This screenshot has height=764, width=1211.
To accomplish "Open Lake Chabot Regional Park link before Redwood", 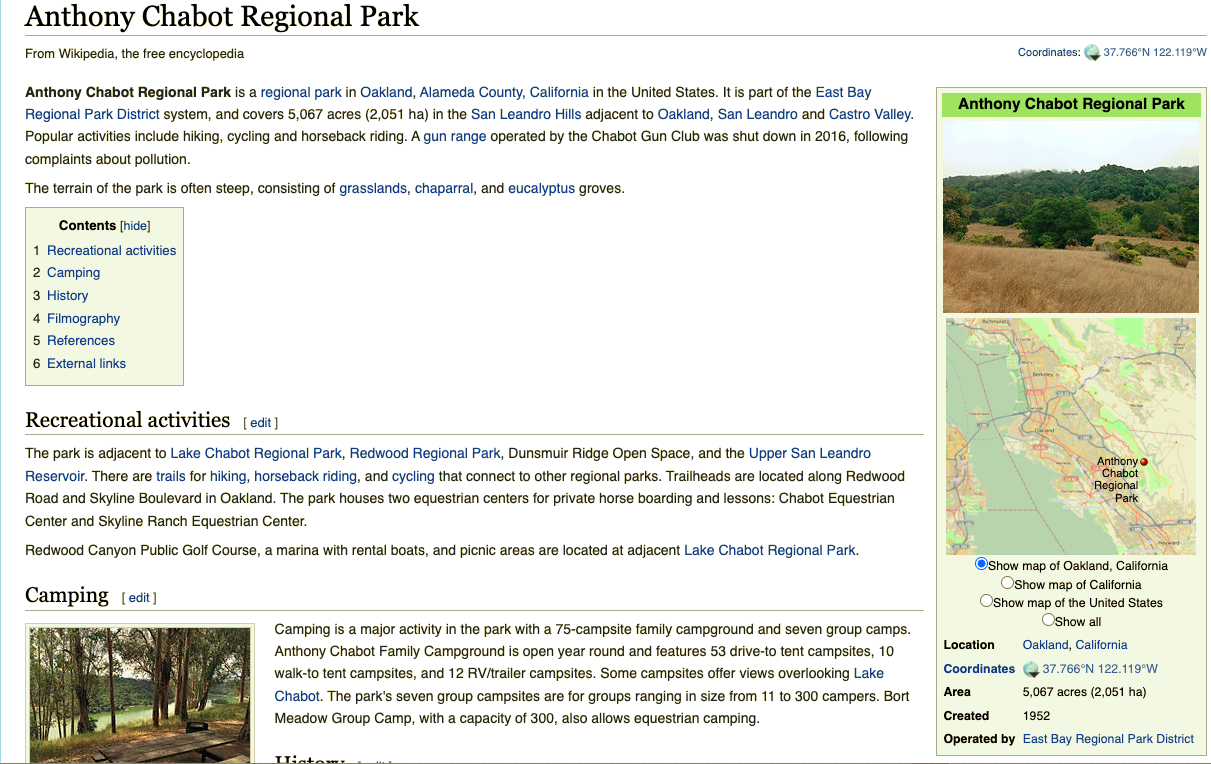I will tap(256, 454).
